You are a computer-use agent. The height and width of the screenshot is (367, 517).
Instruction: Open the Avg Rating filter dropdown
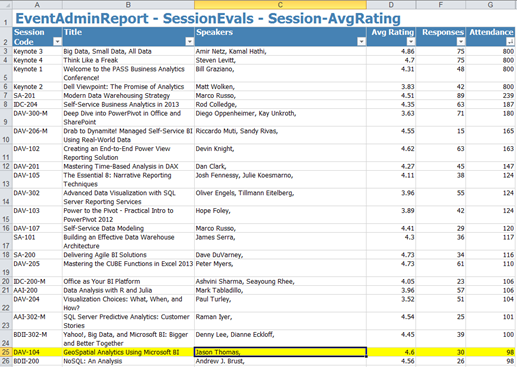(x=411, y=41)
